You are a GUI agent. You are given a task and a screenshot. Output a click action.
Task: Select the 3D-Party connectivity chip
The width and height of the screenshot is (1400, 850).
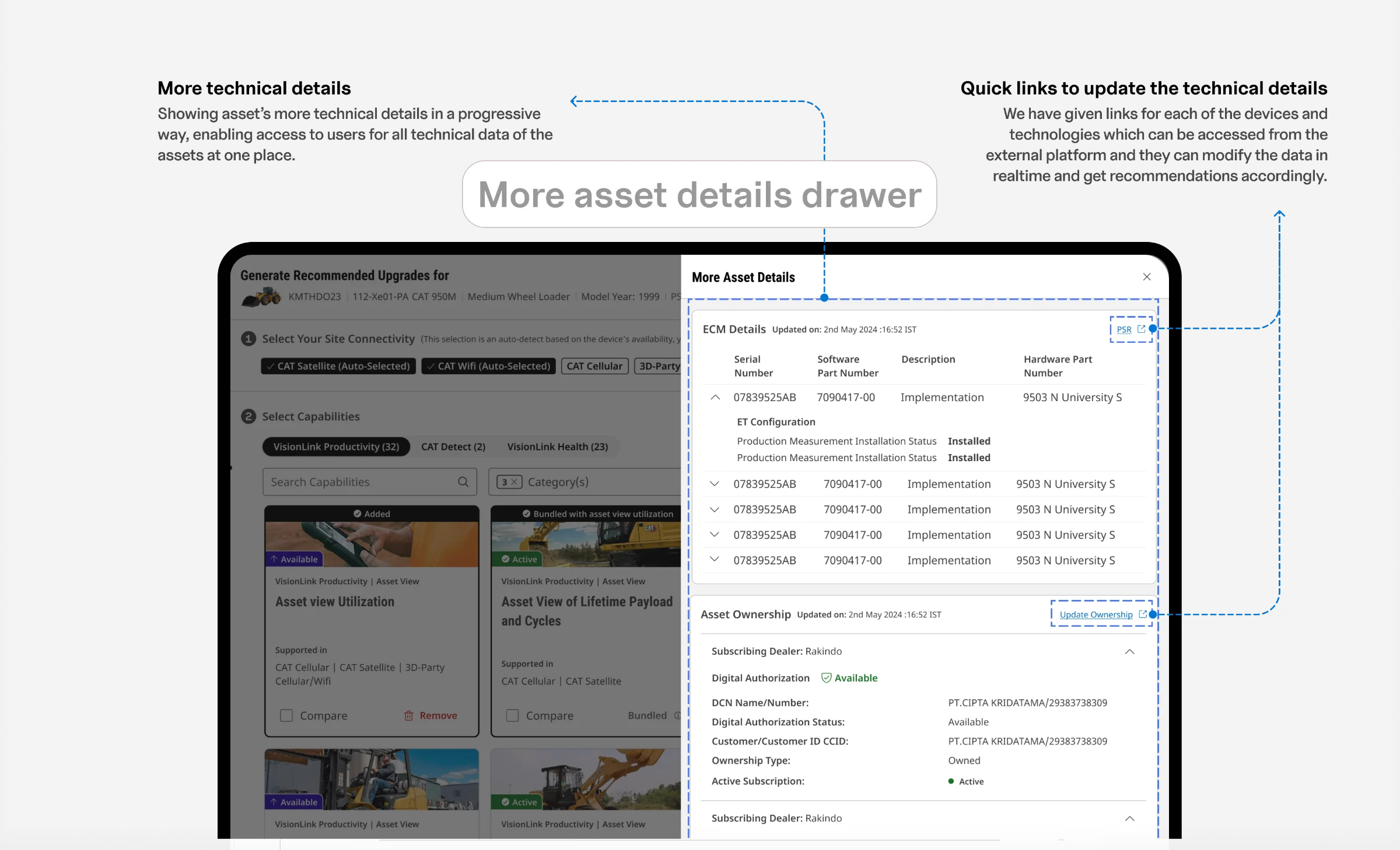tap(659, 366)
